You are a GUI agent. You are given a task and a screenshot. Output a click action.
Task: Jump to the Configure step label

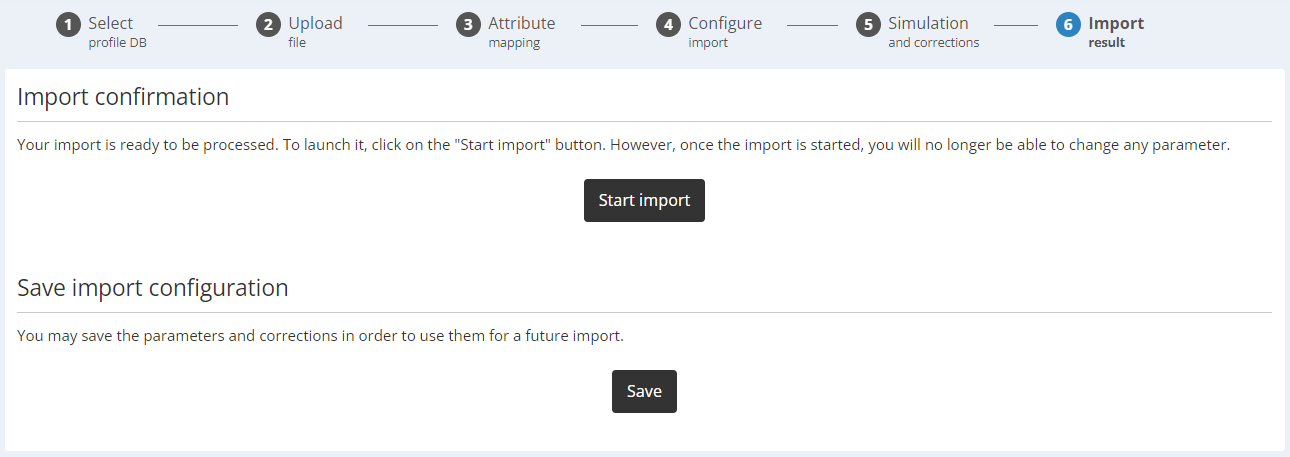(x=725, y=23)
